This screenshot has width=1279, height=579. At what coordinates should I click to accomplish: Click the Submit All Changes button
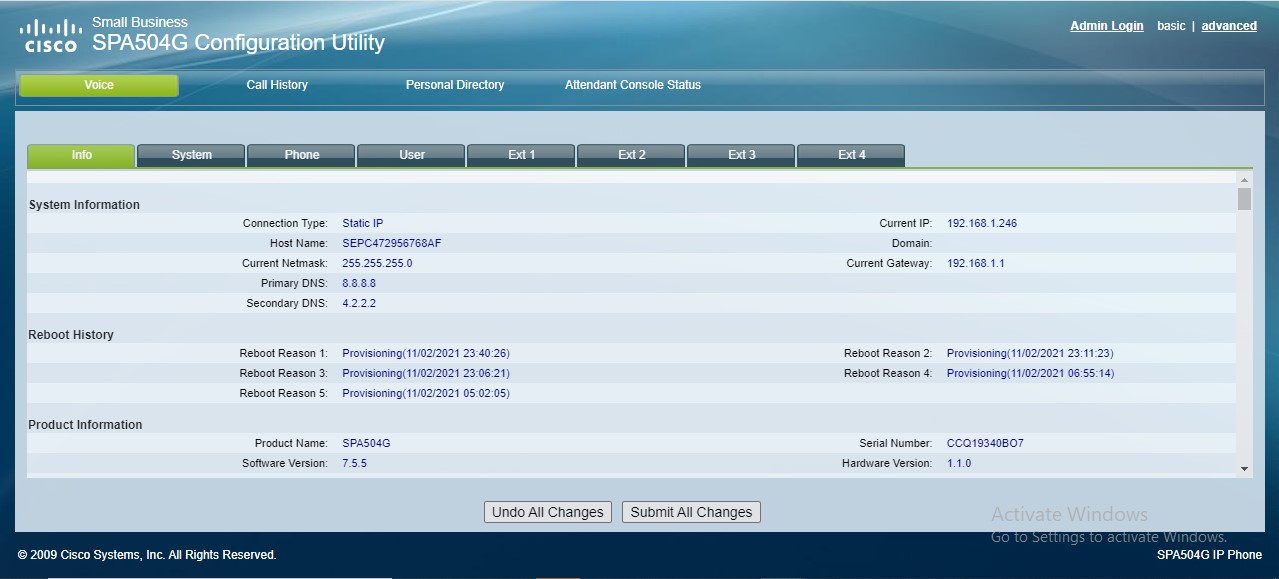[691, 512]
